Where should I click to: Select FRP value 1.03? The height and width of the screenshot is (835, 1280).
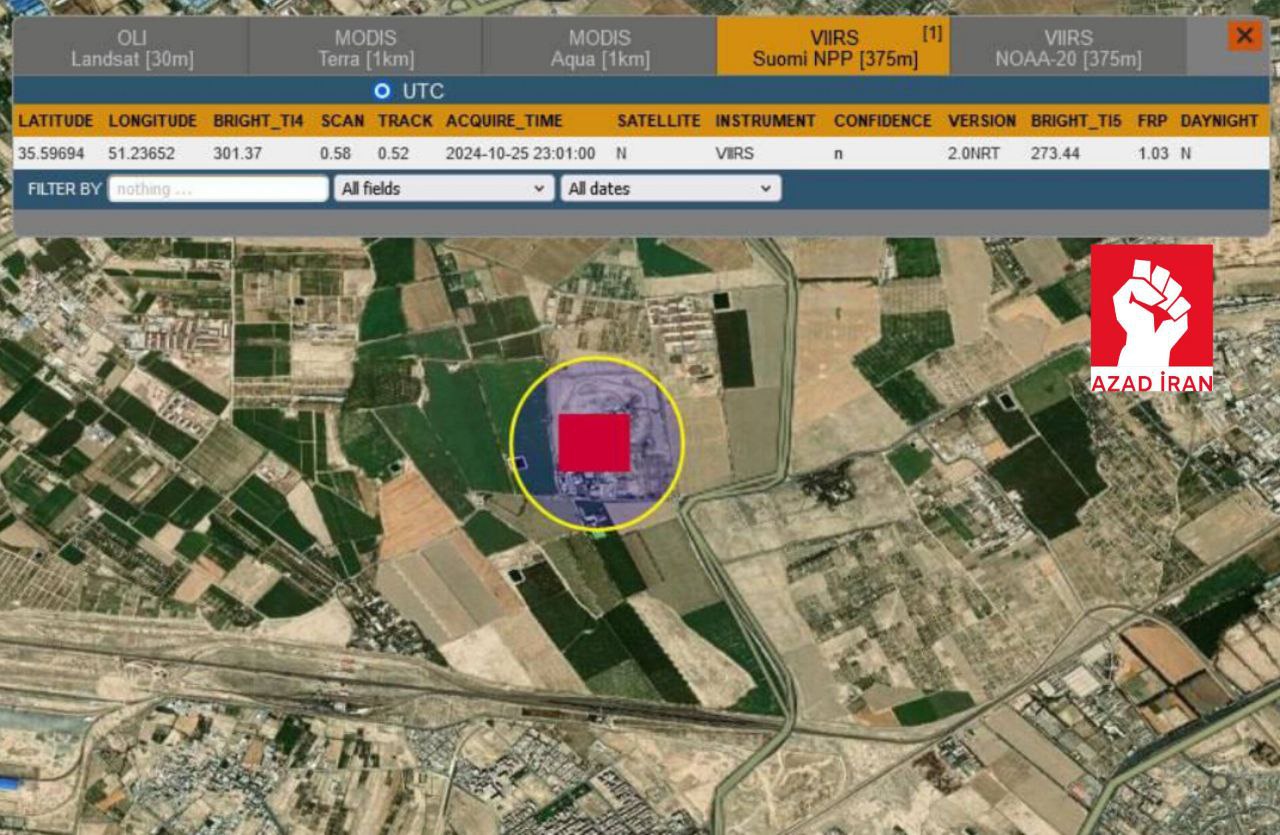click(1152, 154)
